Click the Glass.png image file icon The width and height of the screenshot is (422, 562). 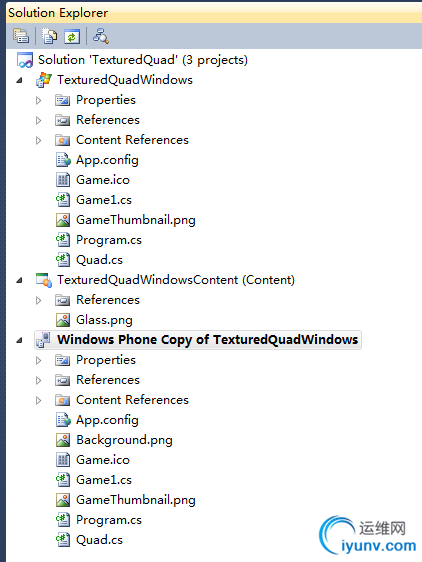(x=63, y=320)
